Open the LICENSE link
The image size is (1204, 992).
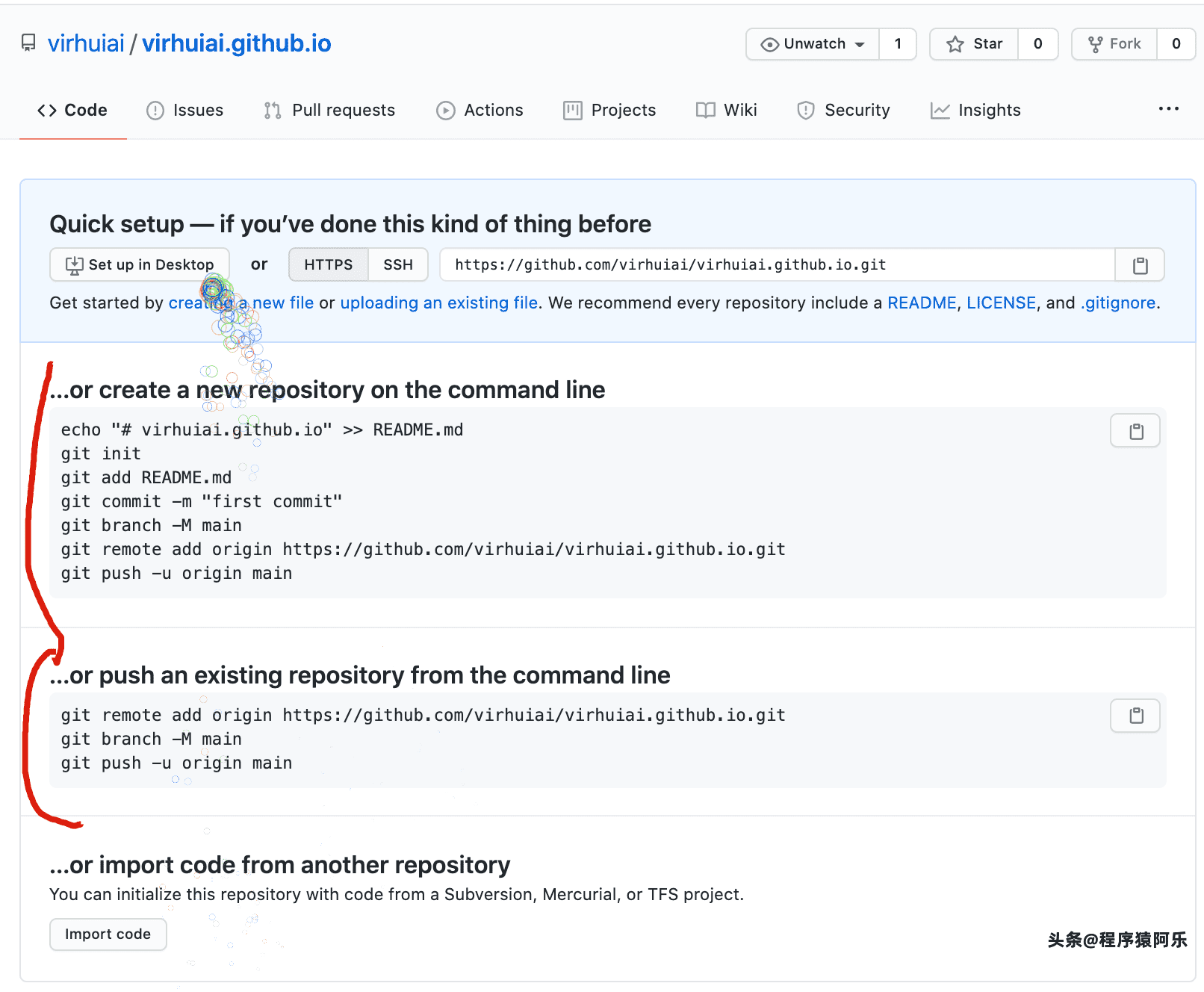1002,303
